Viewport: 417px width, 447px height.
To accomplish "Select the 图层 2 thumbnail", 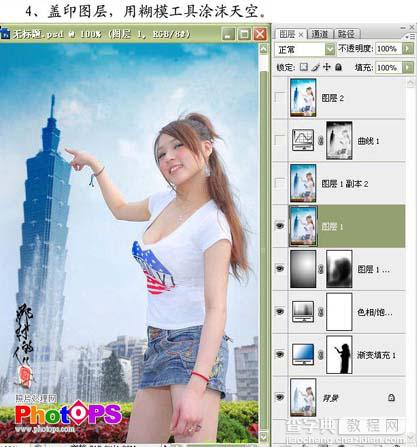I will pyautogui.click(x=303, y=98).
